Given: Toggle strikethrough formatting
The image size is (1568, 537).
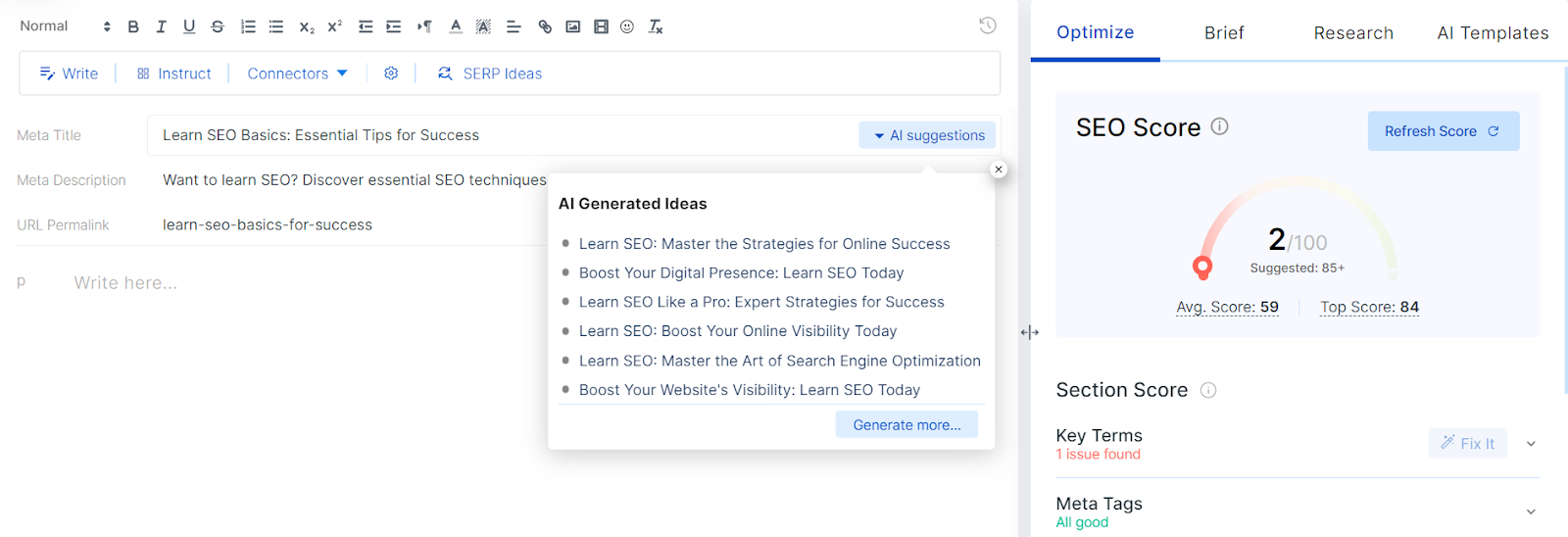Looking at the screenshot, I should (218, 26).
